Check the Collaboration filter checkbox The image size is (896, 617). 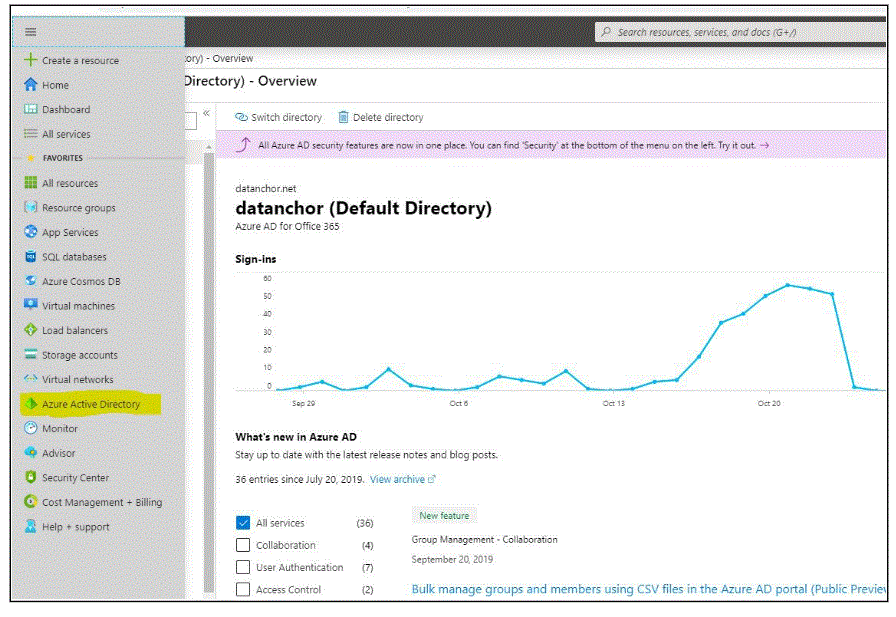[x=243, y=545]
